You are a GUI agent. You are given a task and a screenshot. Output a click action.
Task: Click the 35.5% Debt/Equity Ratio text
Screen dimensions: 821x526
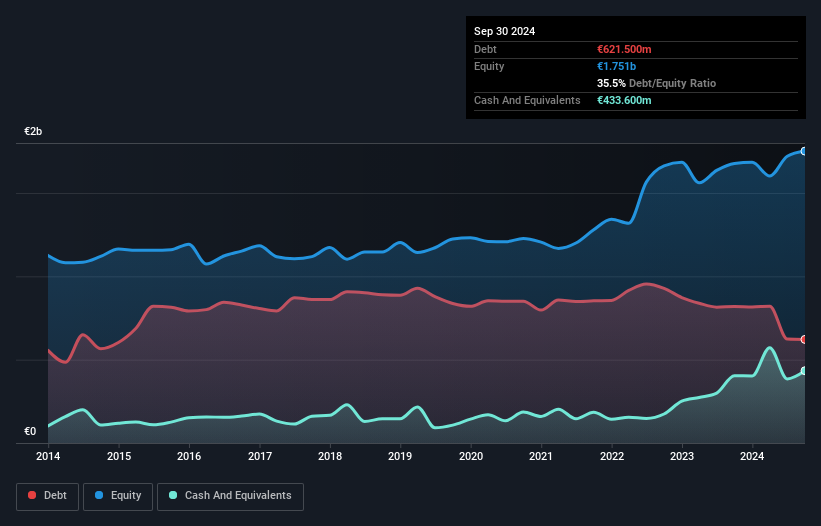click(656, 83)
